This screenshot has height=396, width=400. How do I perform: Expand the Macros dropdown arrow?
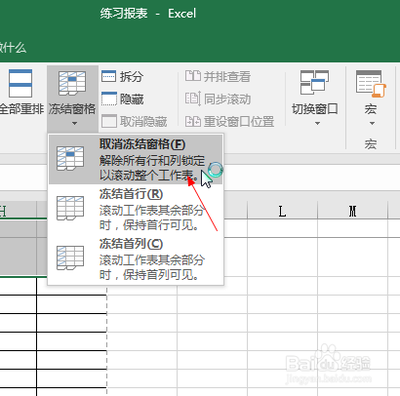[x=372, y=123]
